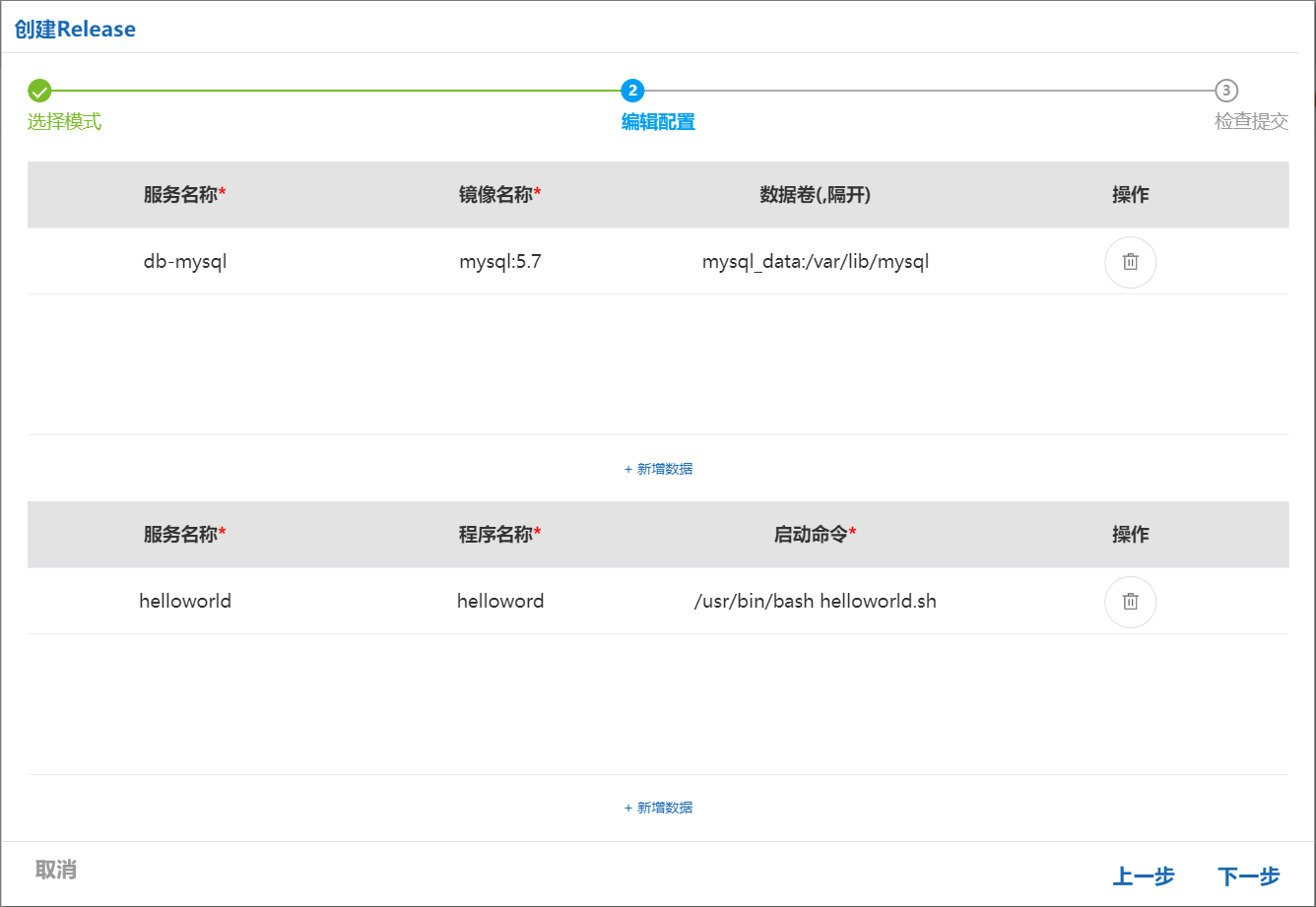
Task: Jump to the 检查提交 step label
Action: [1251, 122]
